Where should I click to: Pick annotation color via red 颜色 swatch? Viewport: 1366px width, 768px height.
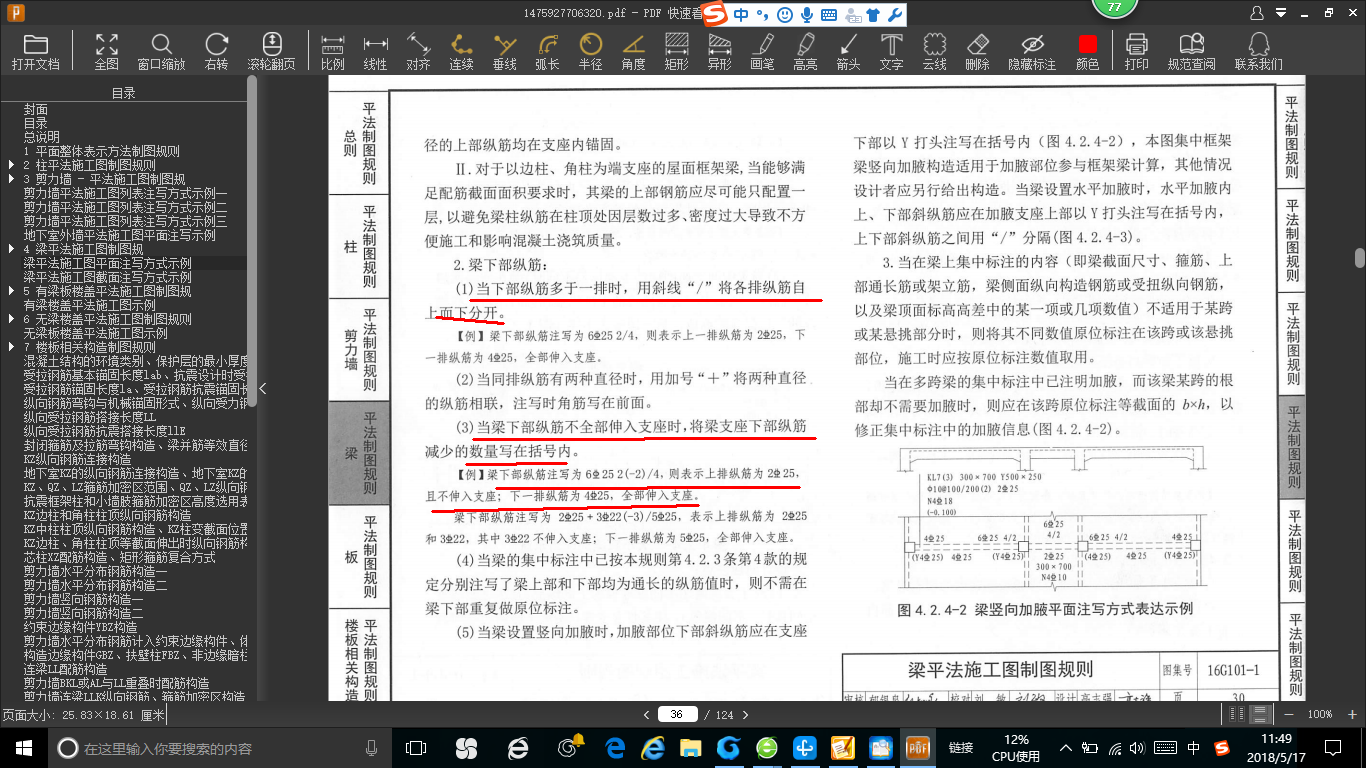(x=1087, y=51)
